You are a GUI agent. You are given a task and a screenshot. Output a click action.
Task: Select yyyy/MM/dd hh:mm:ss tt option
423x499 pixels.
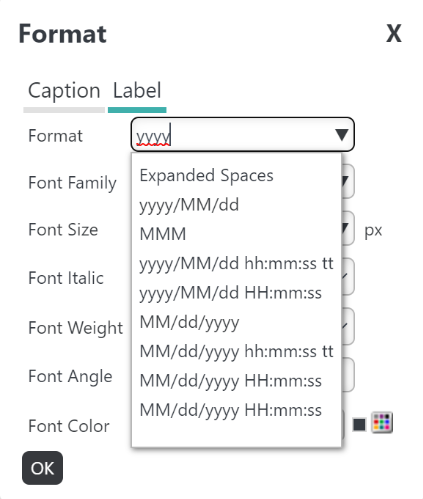(236, 263)
